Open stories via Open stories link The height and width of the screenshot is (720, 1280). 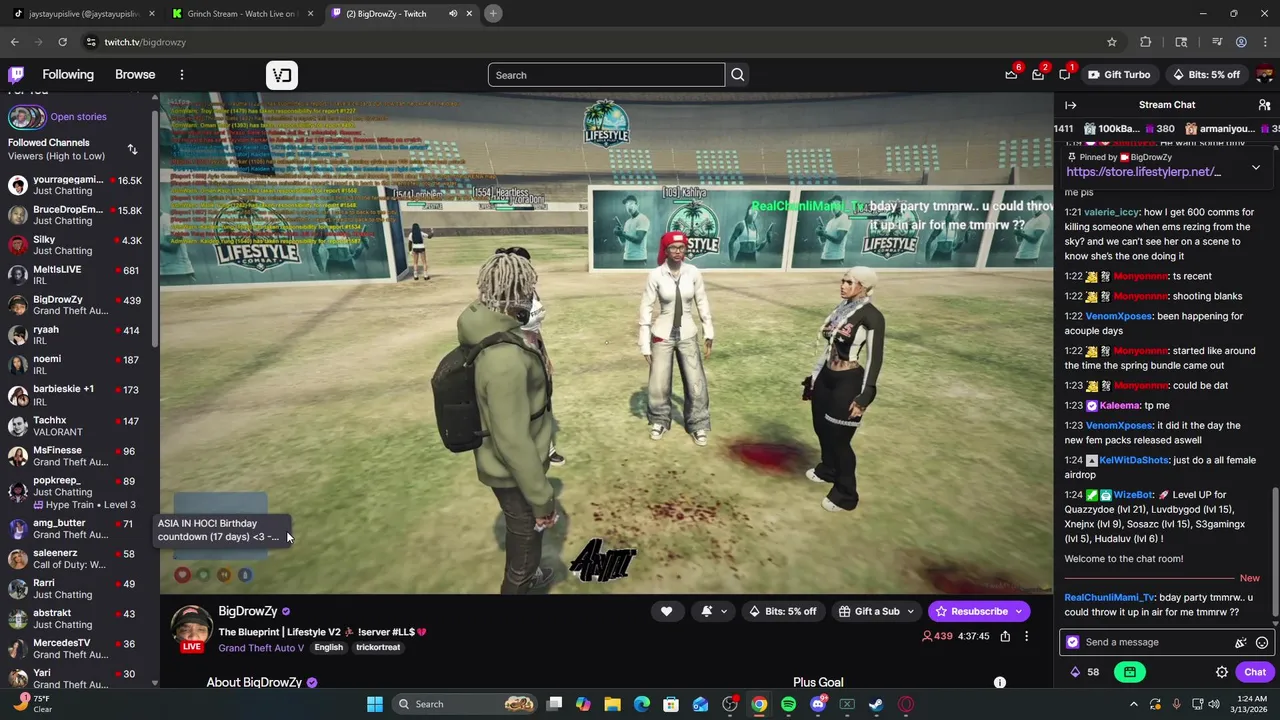(78, 117)
